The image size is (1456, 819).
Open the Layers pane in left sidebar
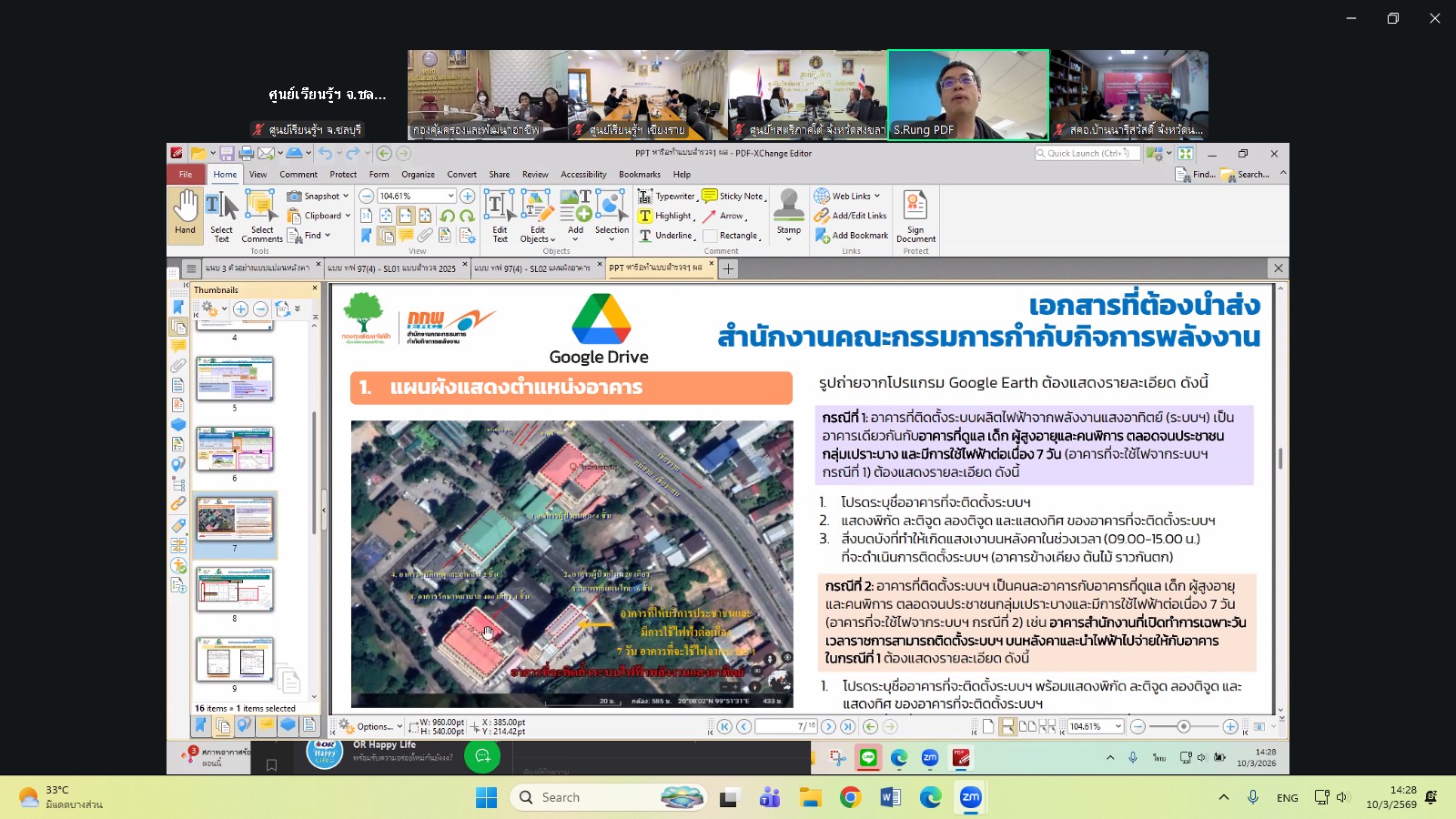tap(178, 424)
